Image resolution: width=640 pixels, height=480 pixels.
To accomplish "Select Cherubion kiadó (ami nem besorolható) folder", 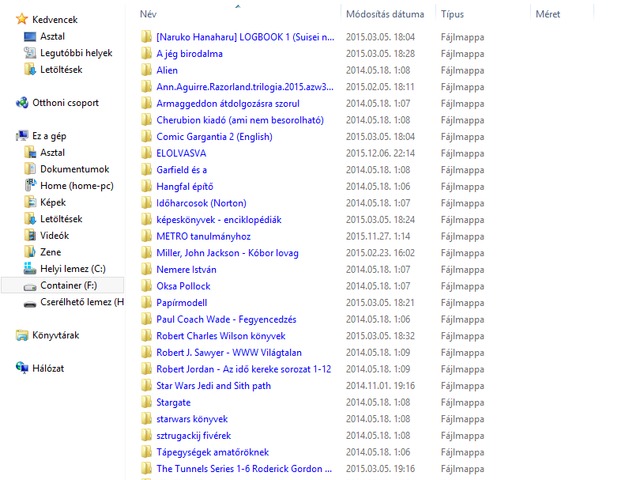I will click(x=240, y=120).
